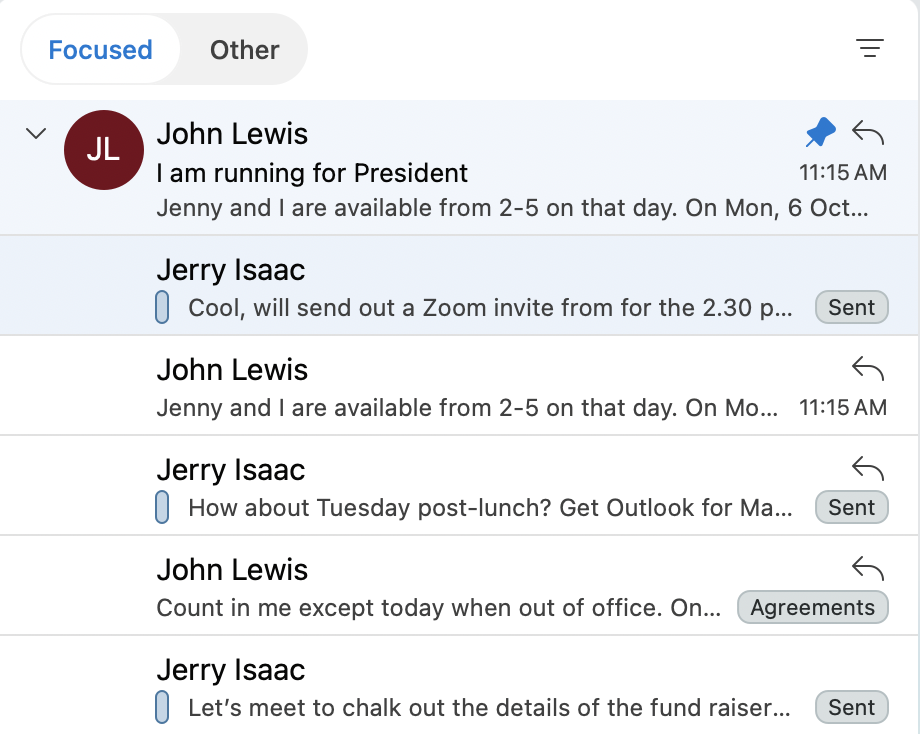Collapse the John Lewis conversation thread

pos(36,133)
